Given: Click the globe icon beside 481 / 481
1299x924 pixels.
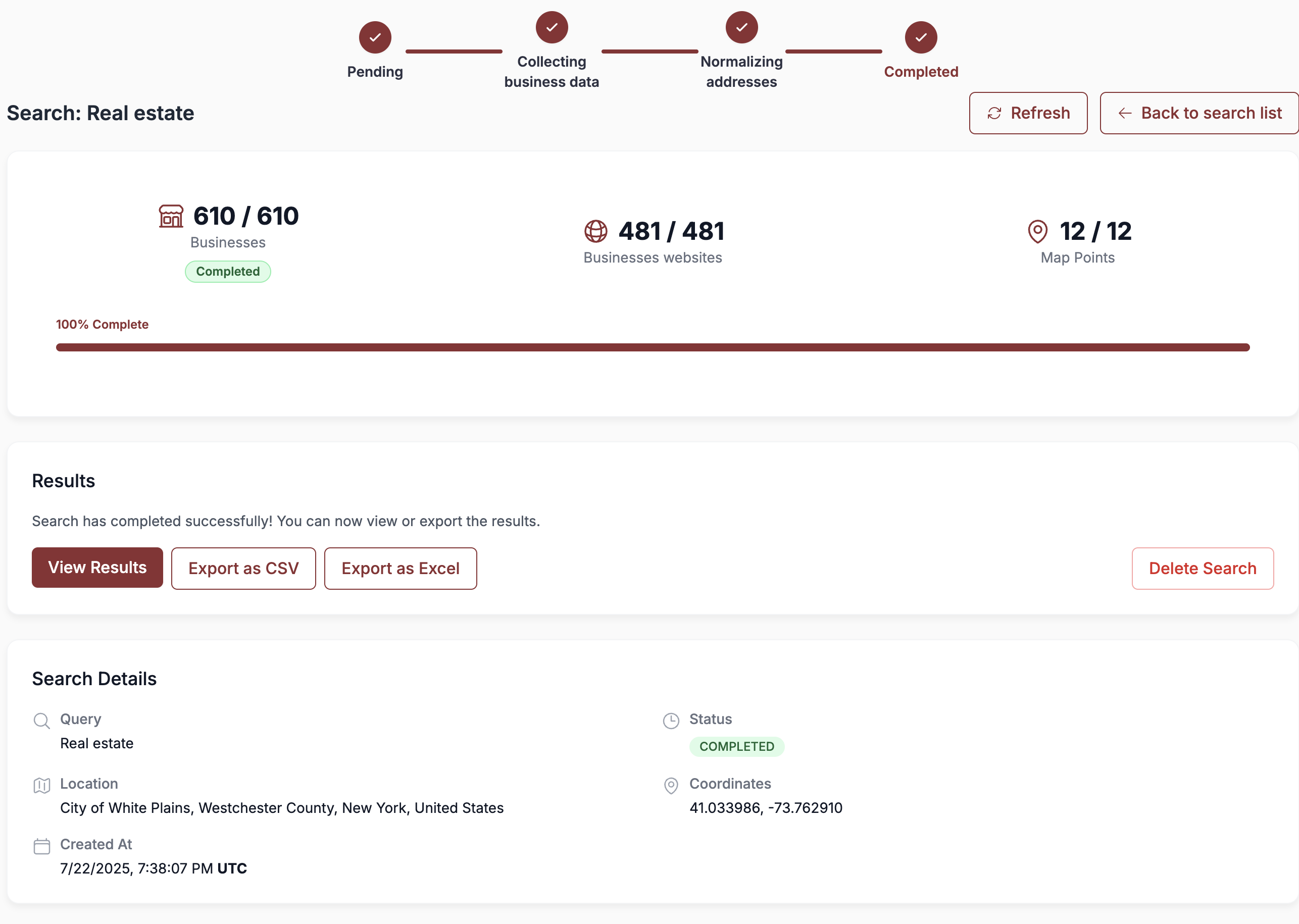Looking at the screenshot, I should point(596,231).
